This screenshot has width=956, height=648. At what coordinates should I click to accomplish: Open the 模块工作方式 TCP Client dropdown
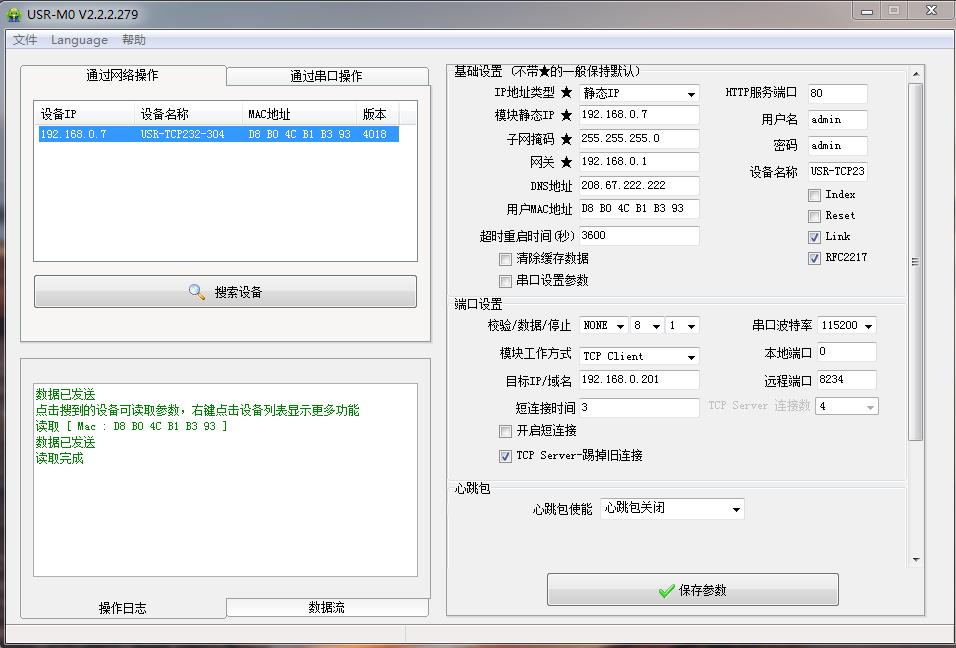pyautogui.click(x=639, y=356)
